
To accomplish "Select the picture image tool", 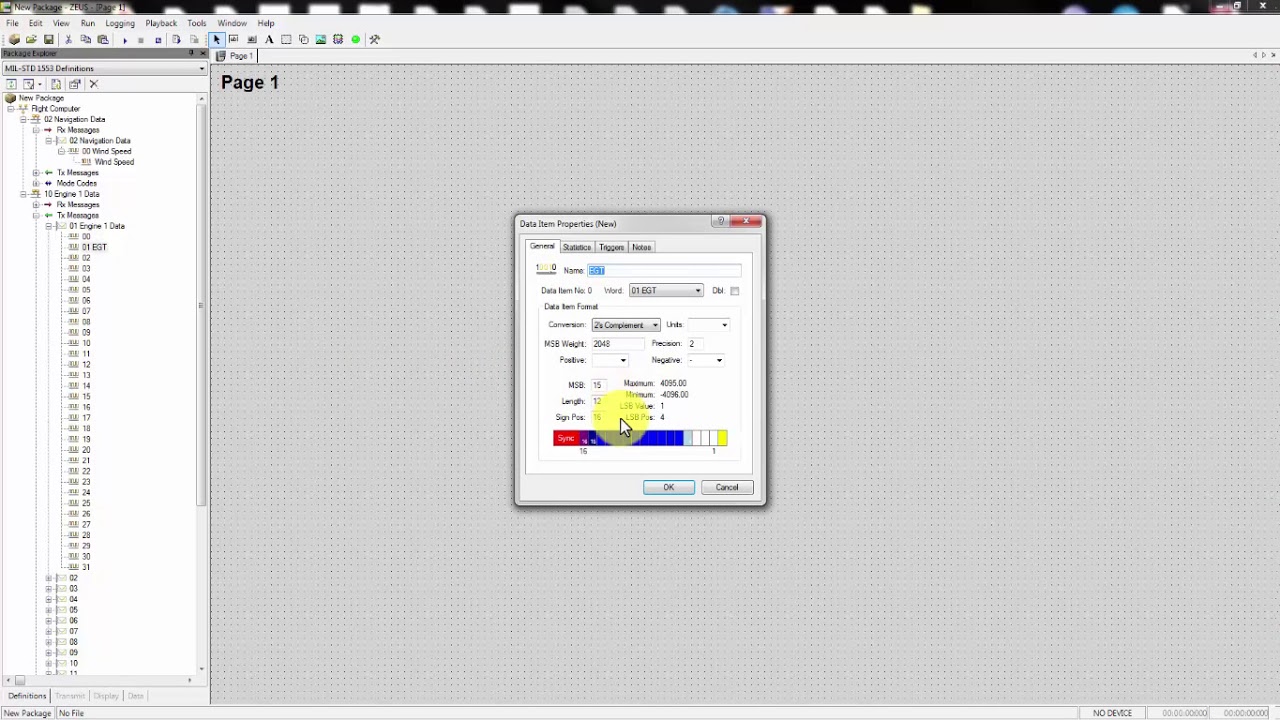I will point(320,39).
